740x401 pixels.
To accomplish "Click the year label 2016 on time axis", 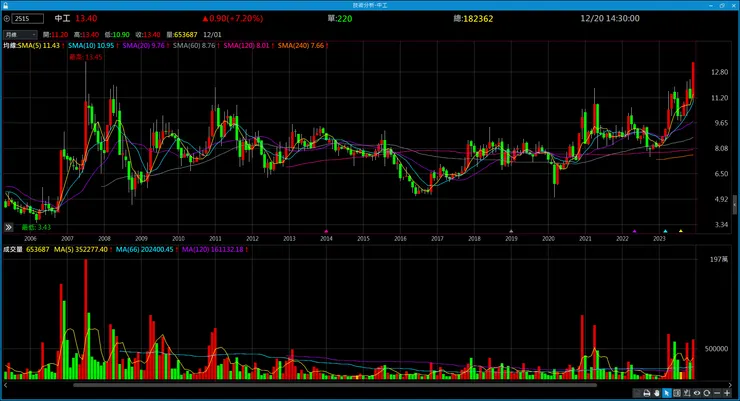I will [x=400, y=239].
